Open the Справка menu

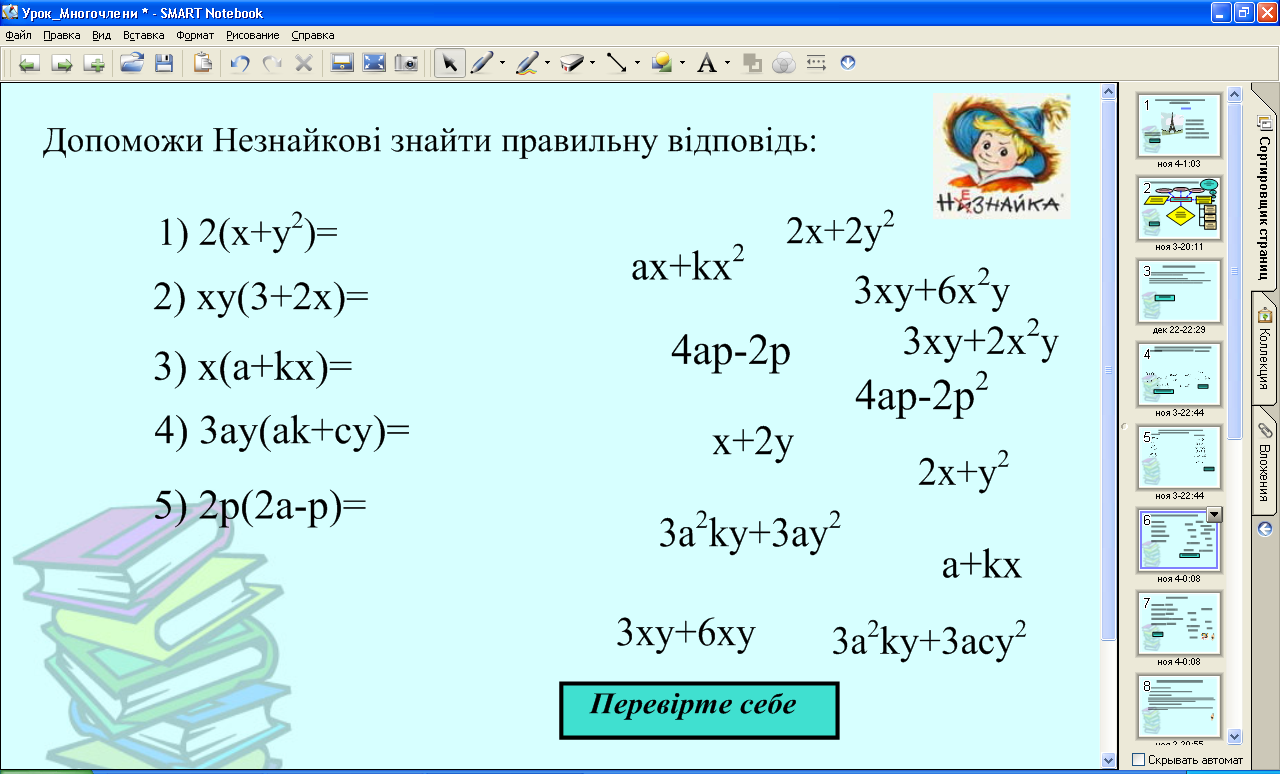pyautogui.click(x=313, y=35)
